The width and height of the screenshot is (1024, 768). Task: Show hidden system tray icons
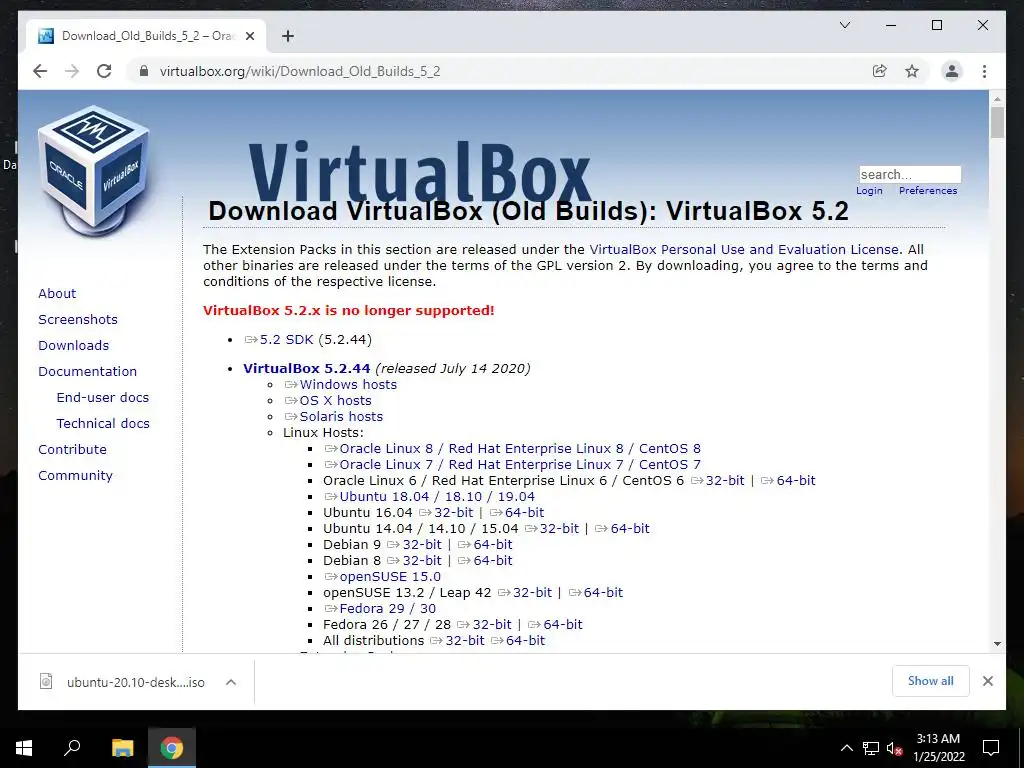846,748
